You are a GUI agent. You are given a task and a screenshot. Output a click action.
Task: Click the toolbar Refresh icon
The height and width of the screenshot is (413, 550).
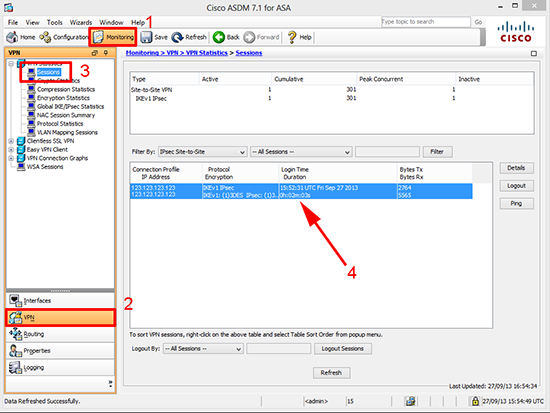(177, 37)
